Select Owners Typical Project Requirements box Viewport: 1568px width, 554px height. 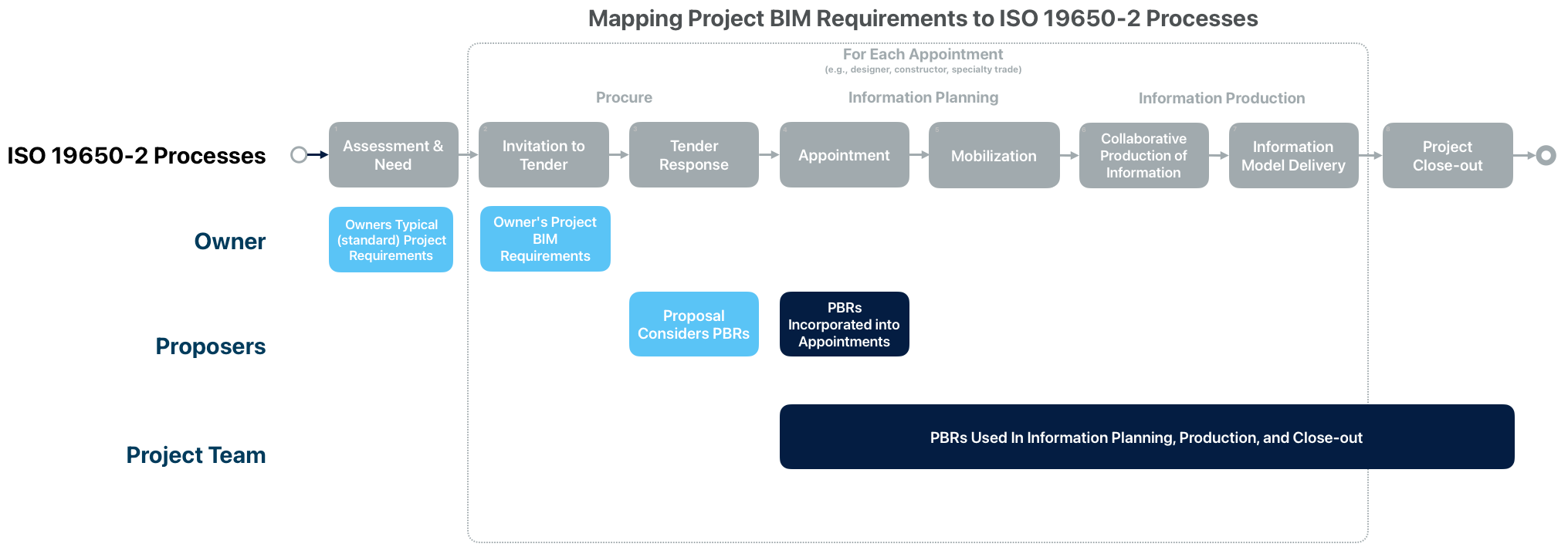(x=391, y=240)
